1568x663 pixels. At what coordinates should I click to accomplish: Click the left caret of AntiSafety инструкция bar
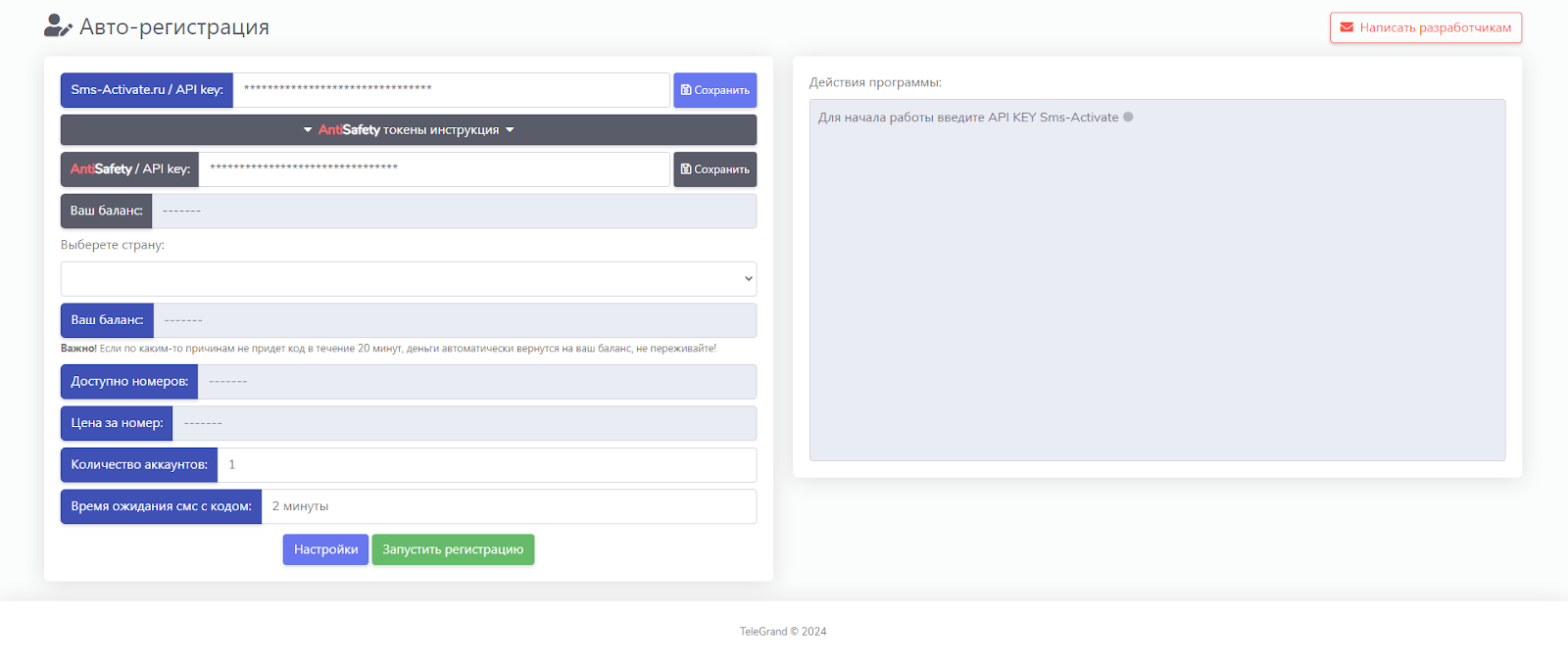[308, 130]
